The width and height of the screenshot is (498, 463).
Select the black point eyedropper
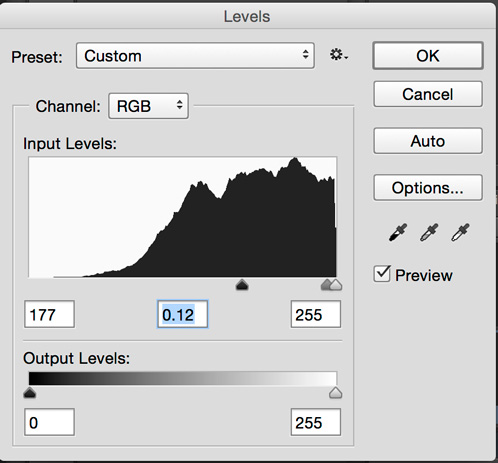(398, 232)
